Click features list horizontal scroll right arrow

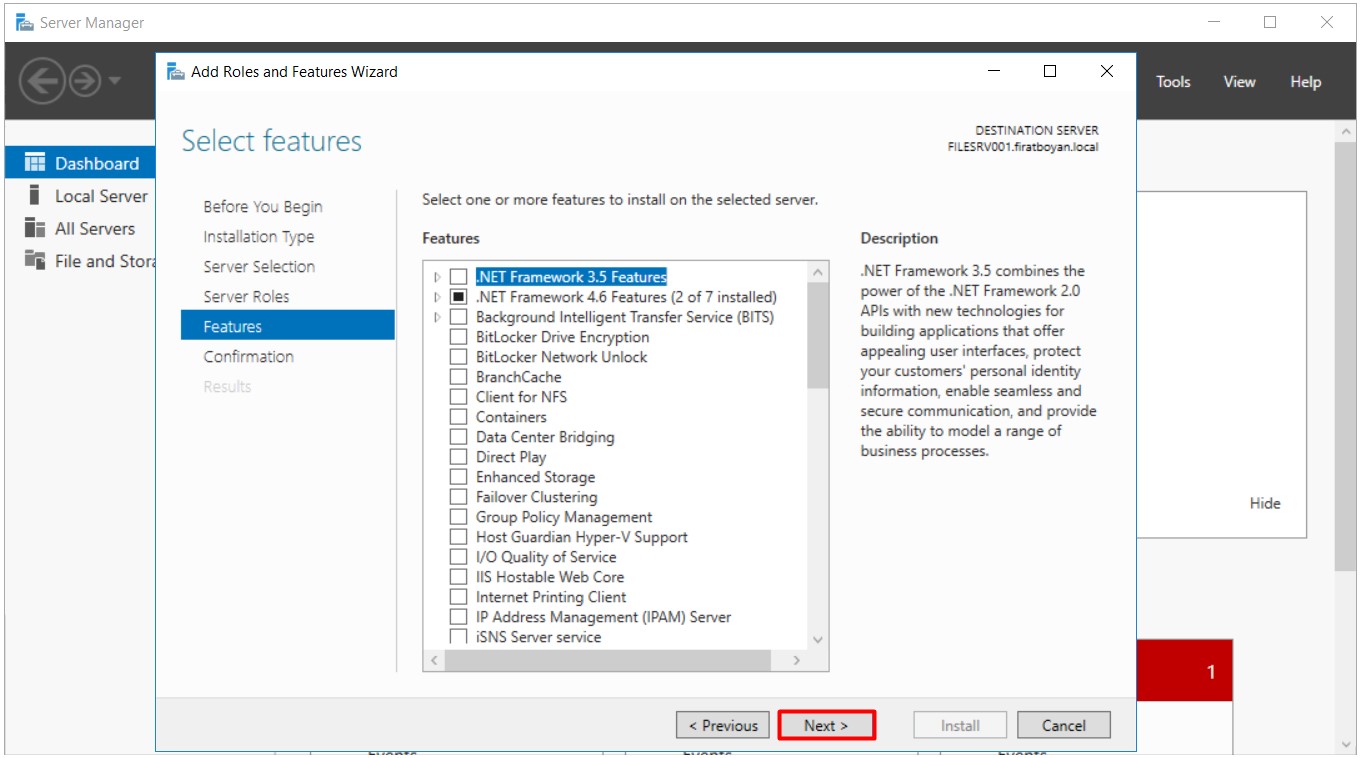pyautogui.click(x=797, y=660)
